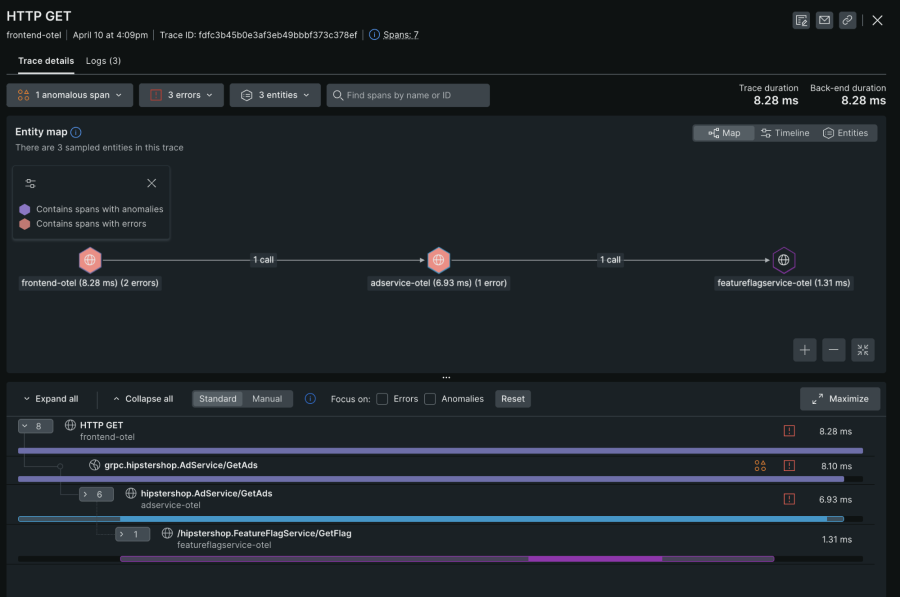This screenshot has width=900, height=597.
Task: Maximize the span waterfall panel
Action: [x=840, y=399]
